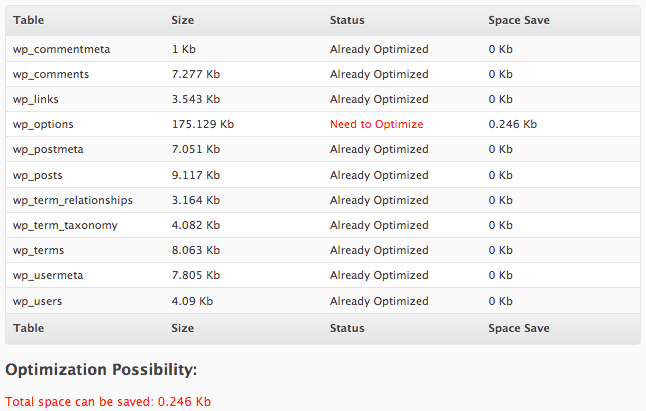Image resolution: width=646 pixels, height=411 pixels.
Task: Click the top Table column header
Action: coord(28,20)
